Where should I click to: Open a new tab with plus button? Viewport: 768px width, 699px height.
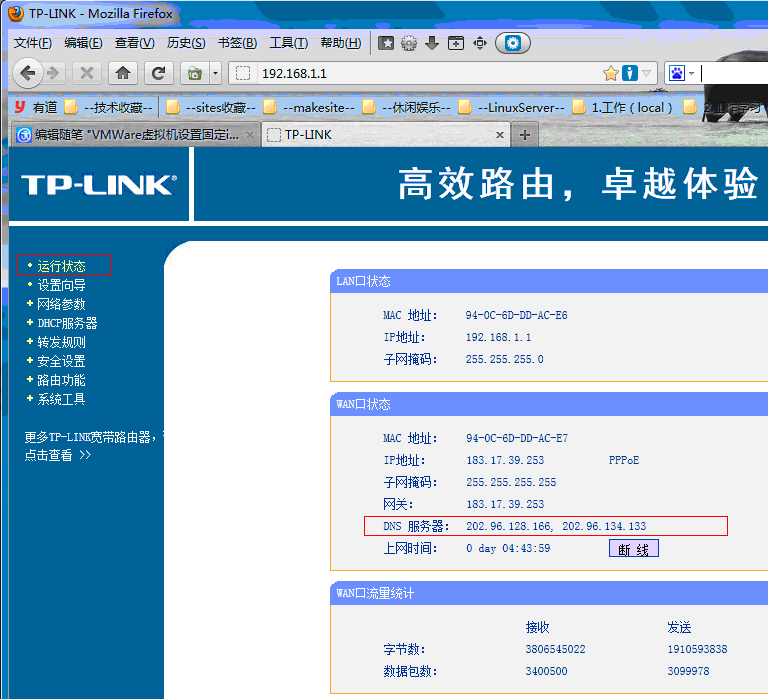pos(525,135)
